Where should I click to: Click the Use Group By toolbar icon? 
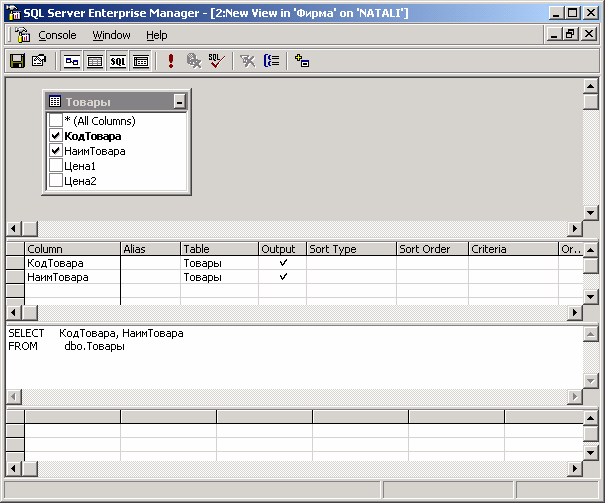coord(271,61)
